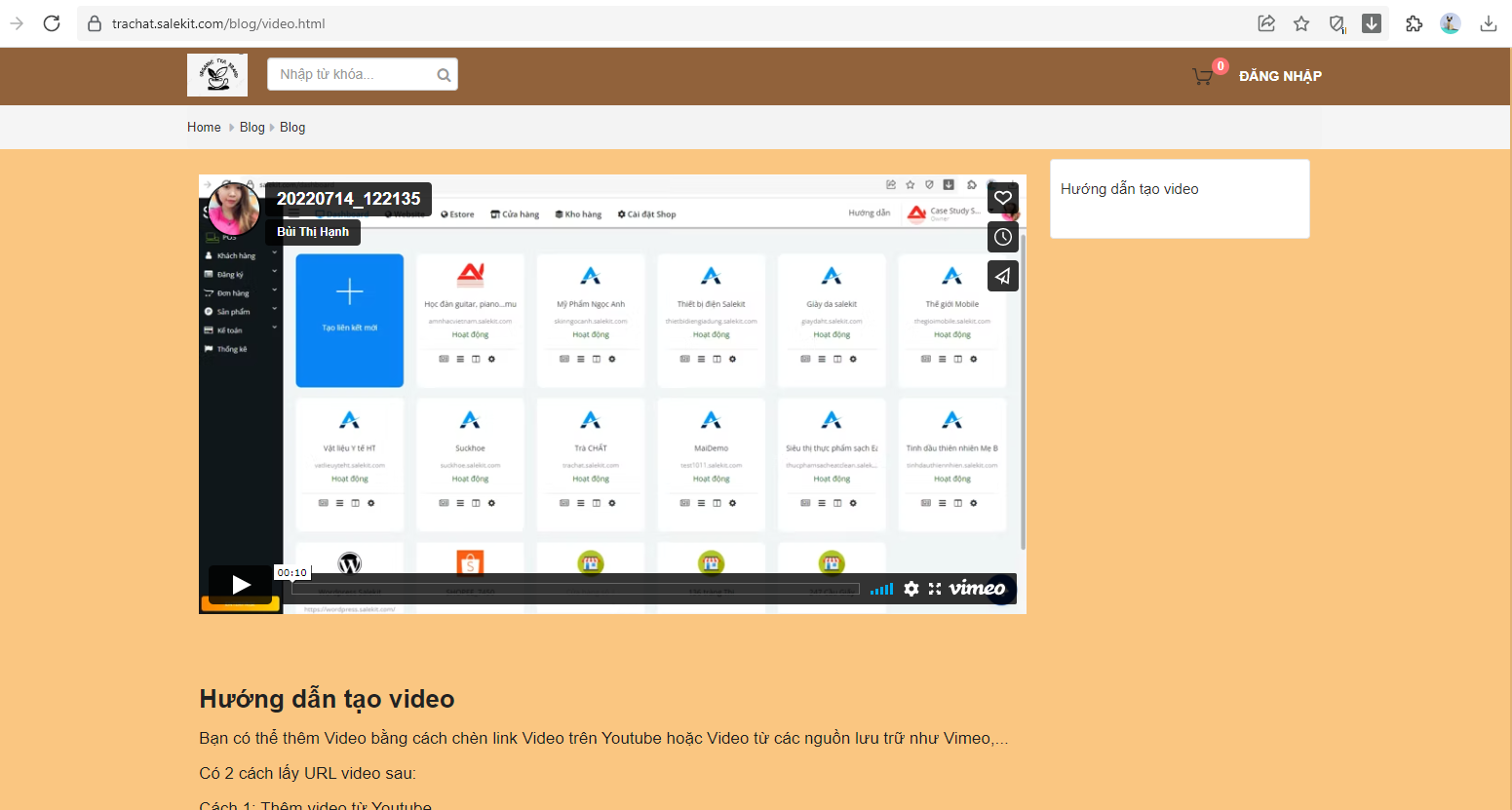Open the Vimeo logo link
1512x810 pixels.
pyautogui.click(x=977, y=588)
